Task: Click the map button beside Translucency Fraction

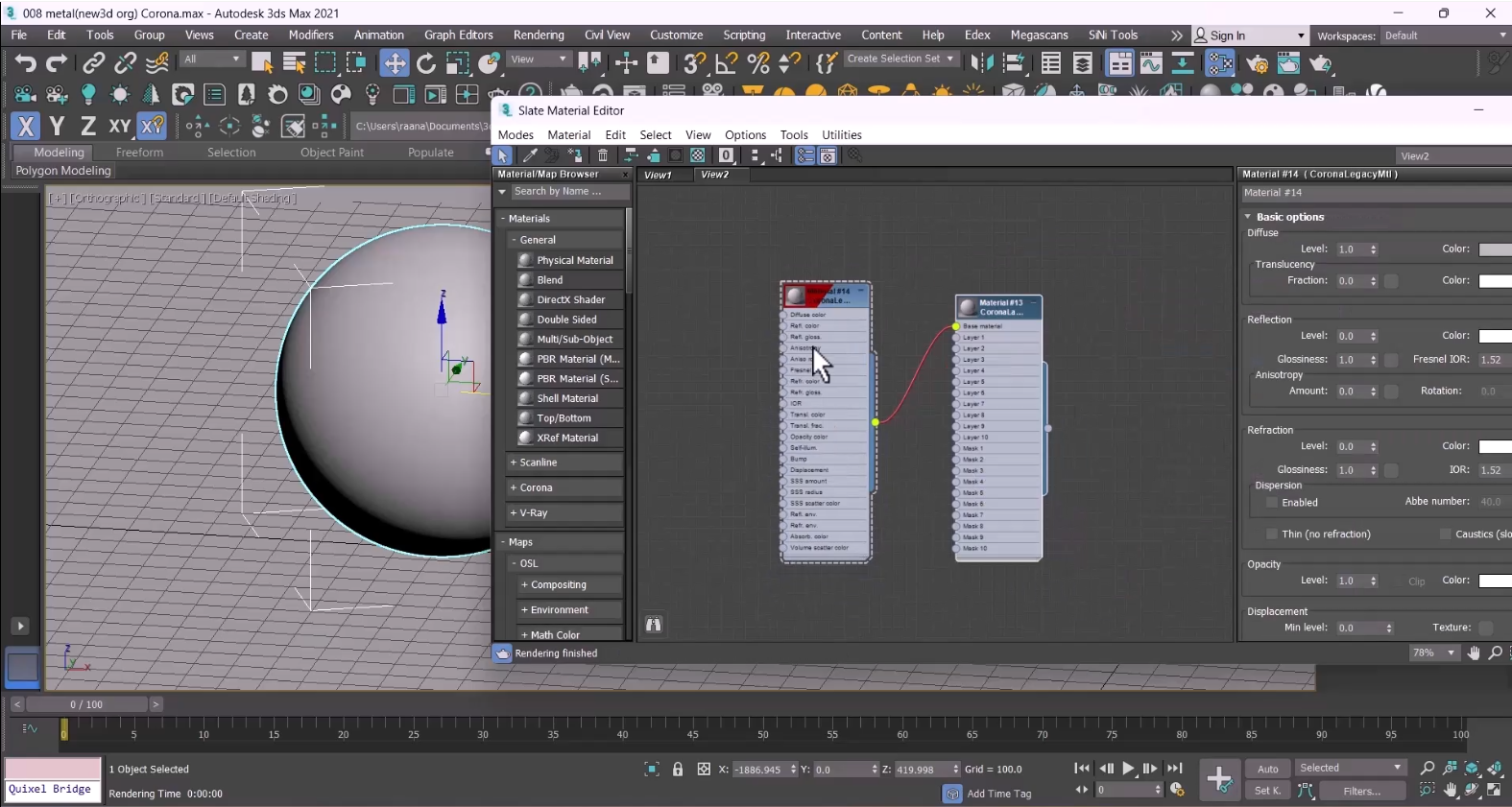Action: pyautogui.click(x=1391, y=281)
